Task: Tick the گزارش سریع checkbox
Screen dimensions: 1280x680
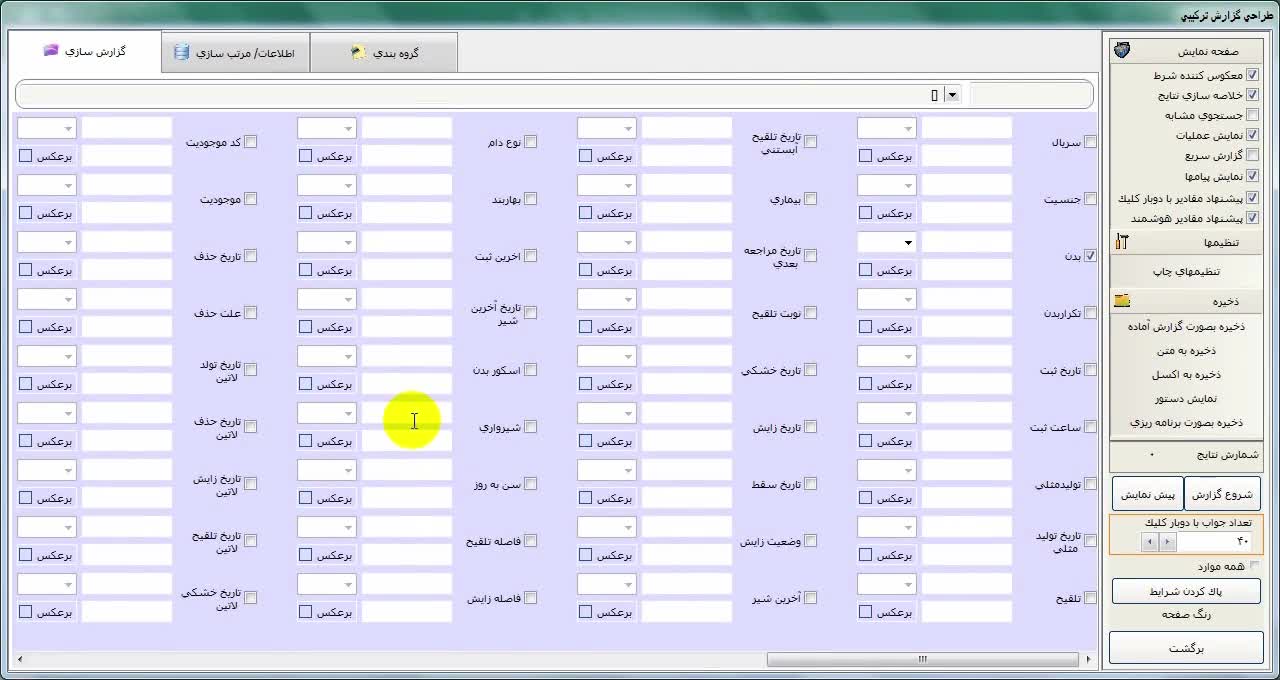Action: (1252, 155)
